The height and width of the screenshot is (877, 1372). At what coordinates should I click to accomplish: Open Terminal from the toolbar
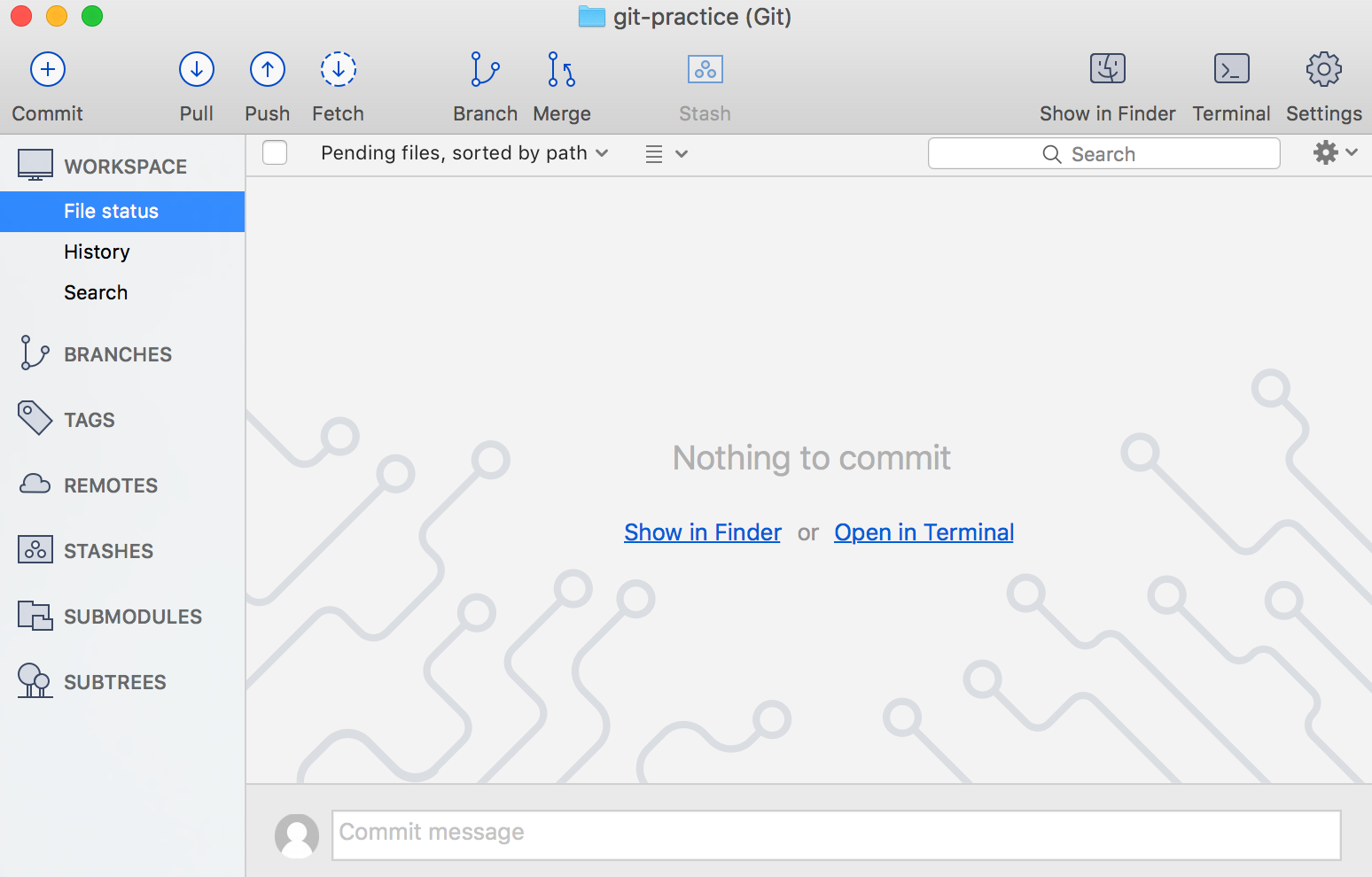pos(1231,69)
